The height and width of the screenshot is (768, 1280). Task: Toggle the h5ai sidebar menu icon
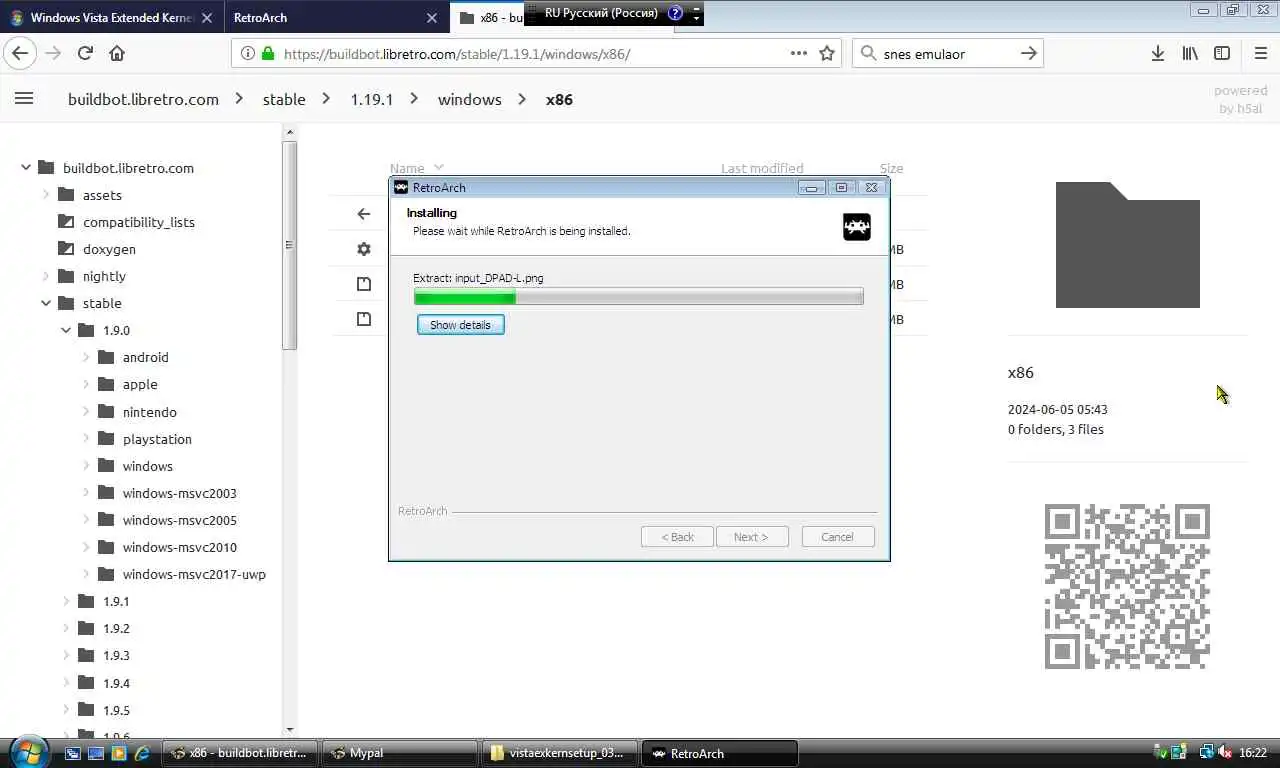(24, 98)
